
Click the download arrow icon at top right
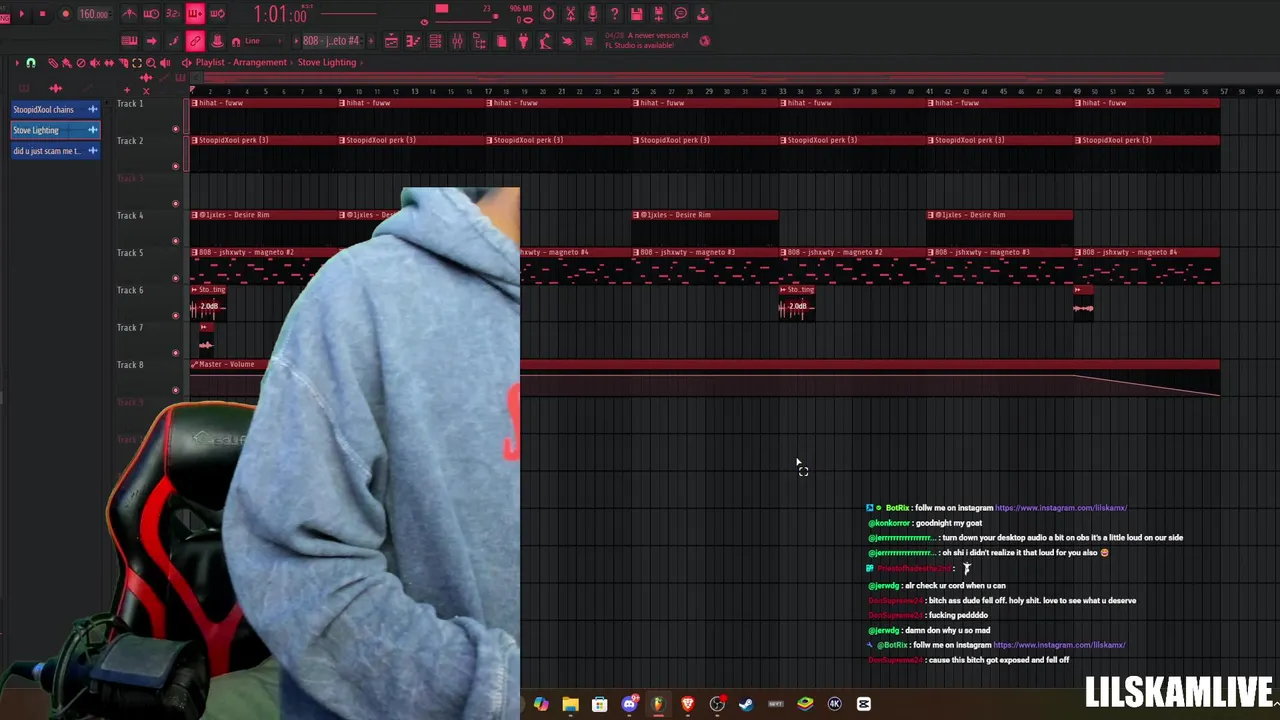pyautogui.click(x=702, y=14)
